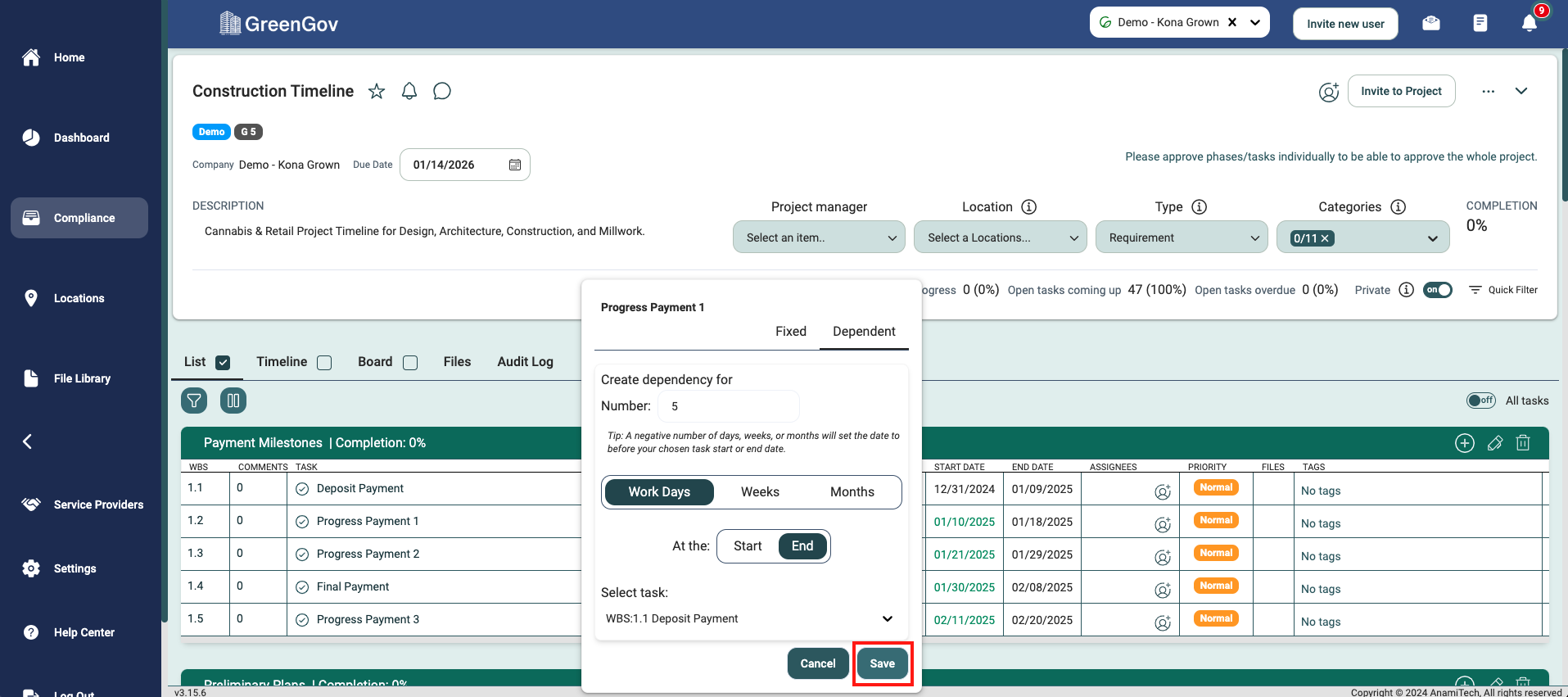Open the notifications bell with badge 9
Viewport: 1568px width, 697px height.
click(x=1530, y=22)
